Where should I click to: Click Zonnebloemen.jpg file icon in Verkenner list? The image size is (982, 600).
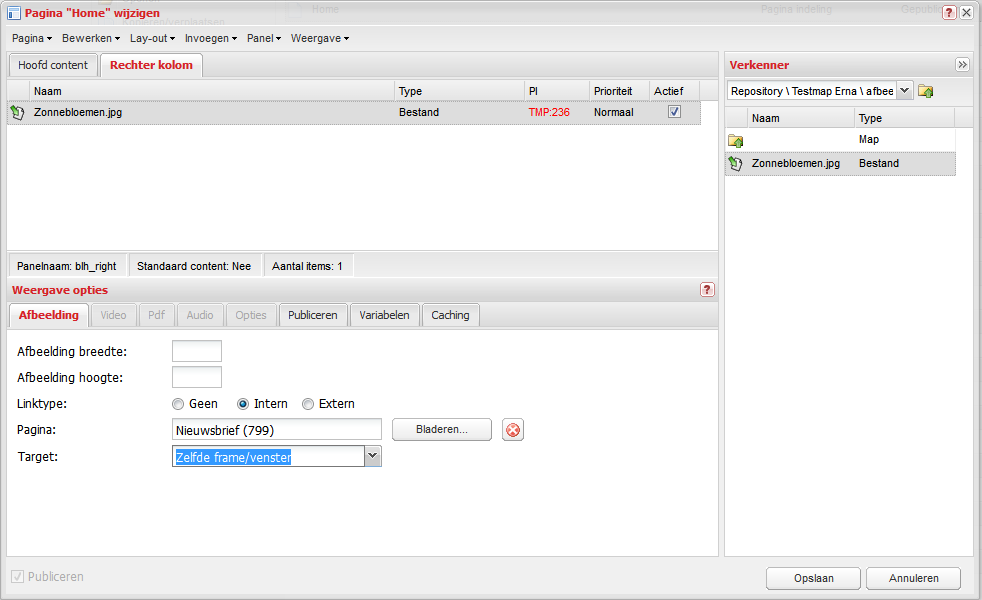[x=735, y=164]
